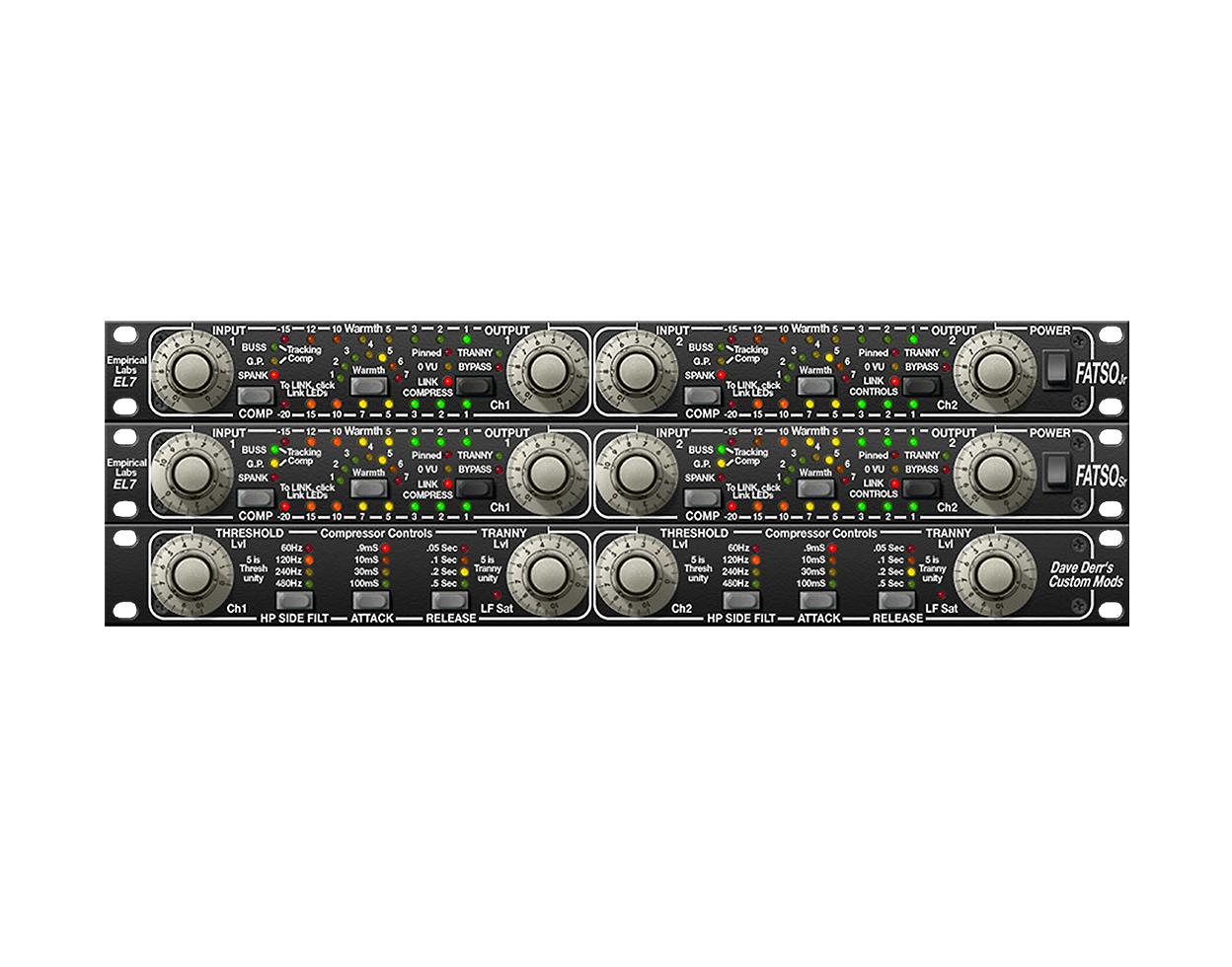Click the COMP button on FATSO Sr channel 1
The height and width of the screenshot is (967, 1232).
pyautogui.click(x=256, y=498)
